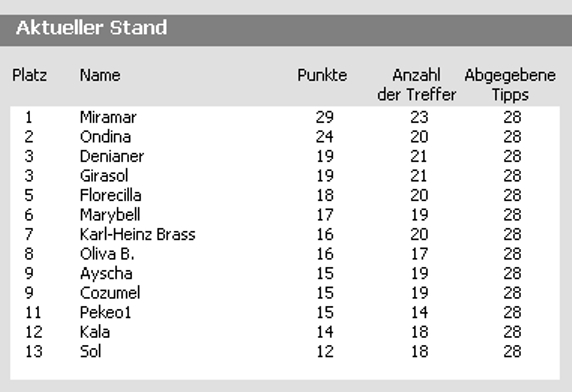Click Miramar's 29 points value
The image size is (572, 392).
325,117
